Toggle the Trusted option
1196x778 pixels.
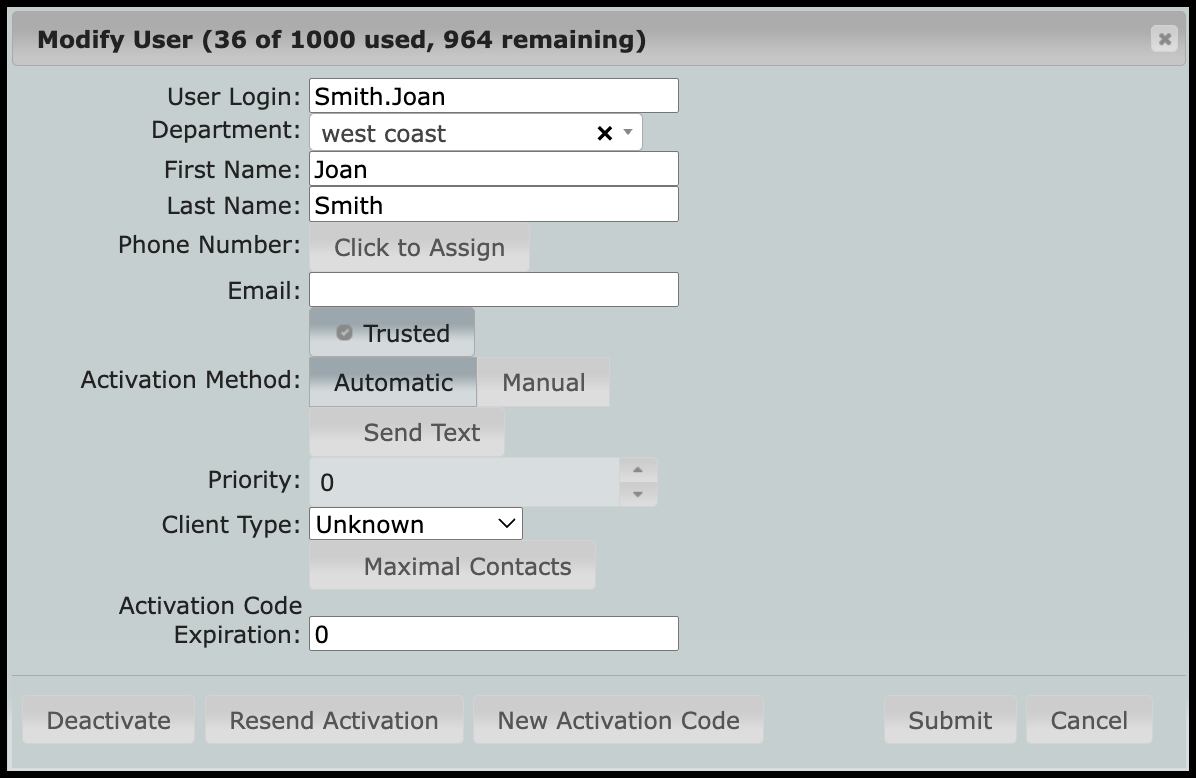click(392, 333)
